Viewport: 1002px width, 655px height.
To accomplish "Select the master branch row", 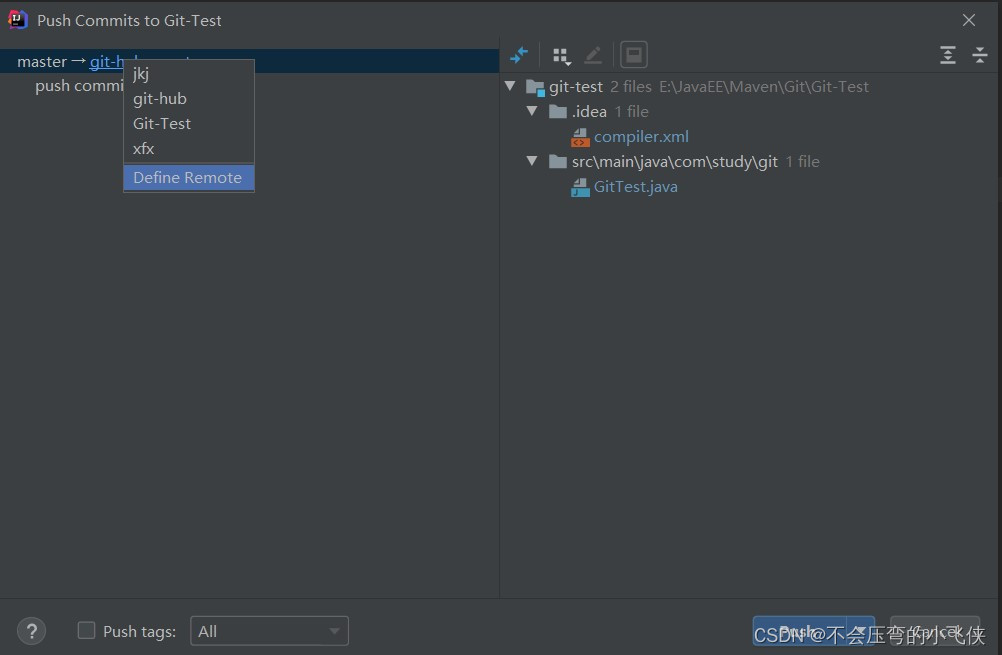I will (x=249, y=61).
